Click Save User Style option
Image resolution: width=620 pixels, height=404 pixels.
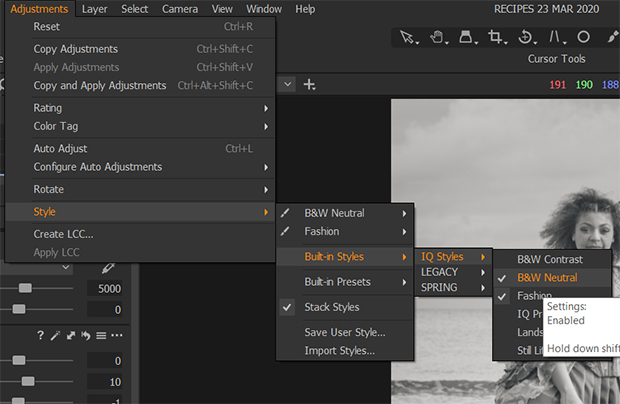coord(345,332)
